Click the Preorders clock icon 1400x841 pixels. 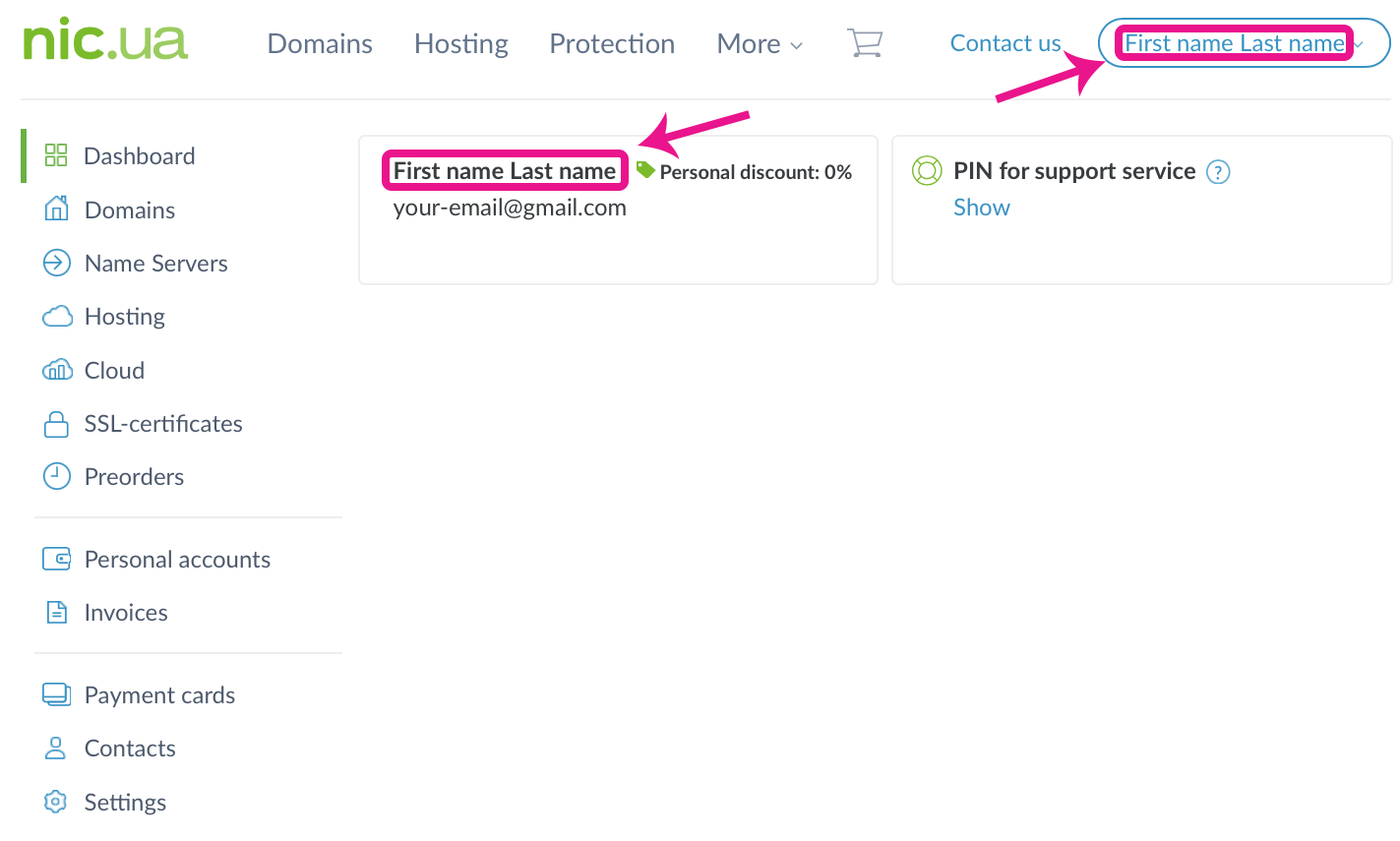click(x=56, y=476)
